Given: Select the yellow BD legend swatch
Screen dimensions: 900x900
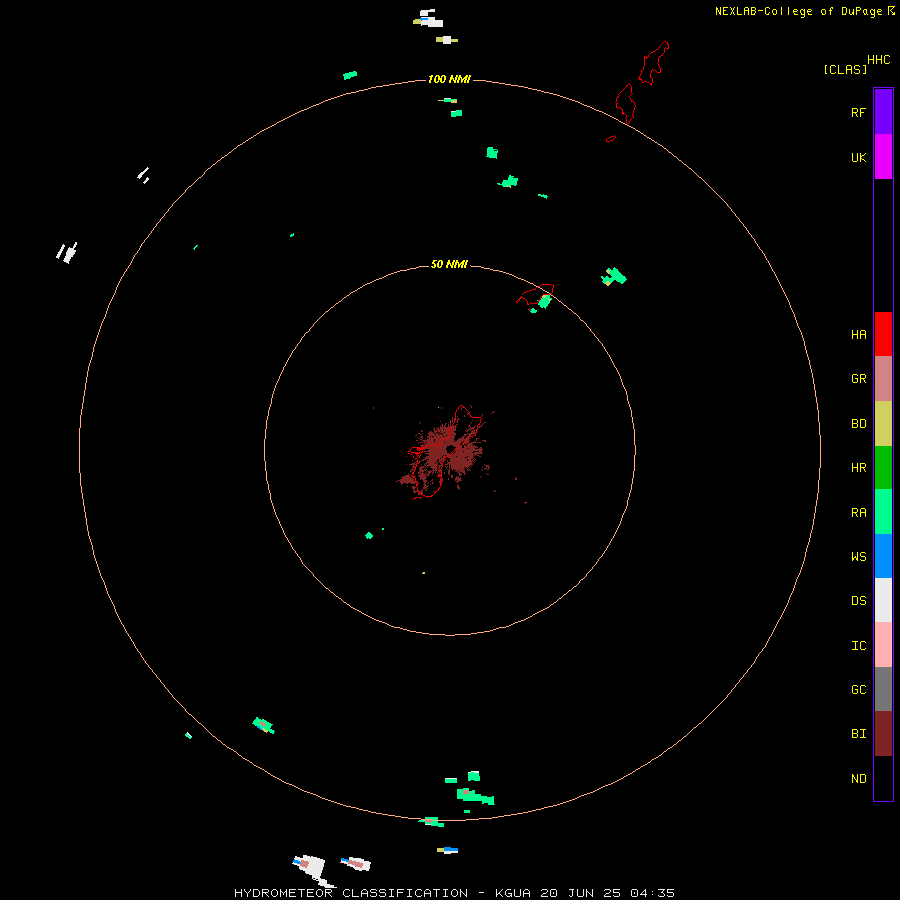Looking at the screenshot, I should [x=883, y=424].
